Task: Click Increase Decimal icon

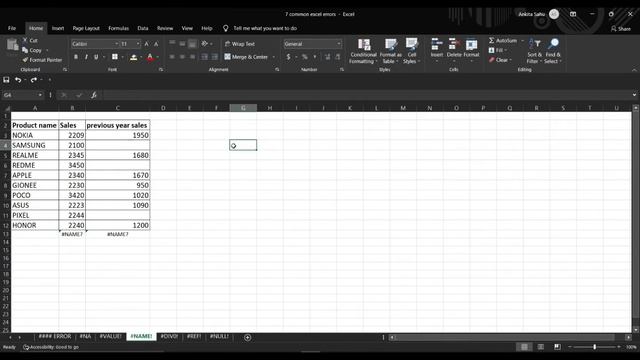Action: [x=327, y=57]
